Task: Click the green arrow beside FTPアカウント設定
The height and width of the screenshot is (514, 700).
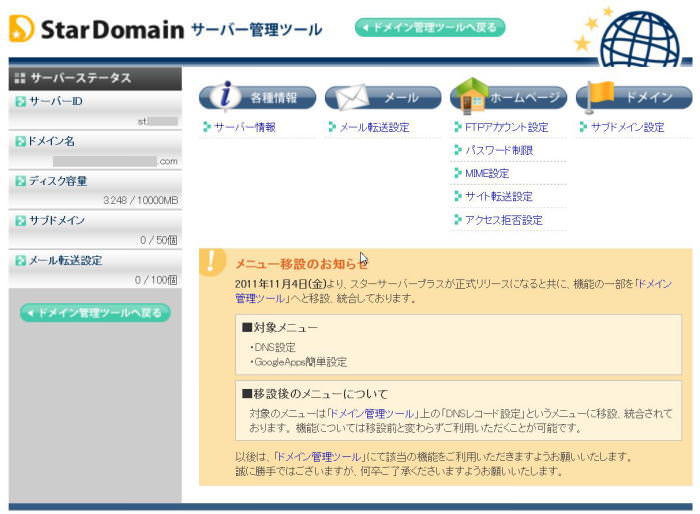Action: pyautogui.click(x=457, y=127)
